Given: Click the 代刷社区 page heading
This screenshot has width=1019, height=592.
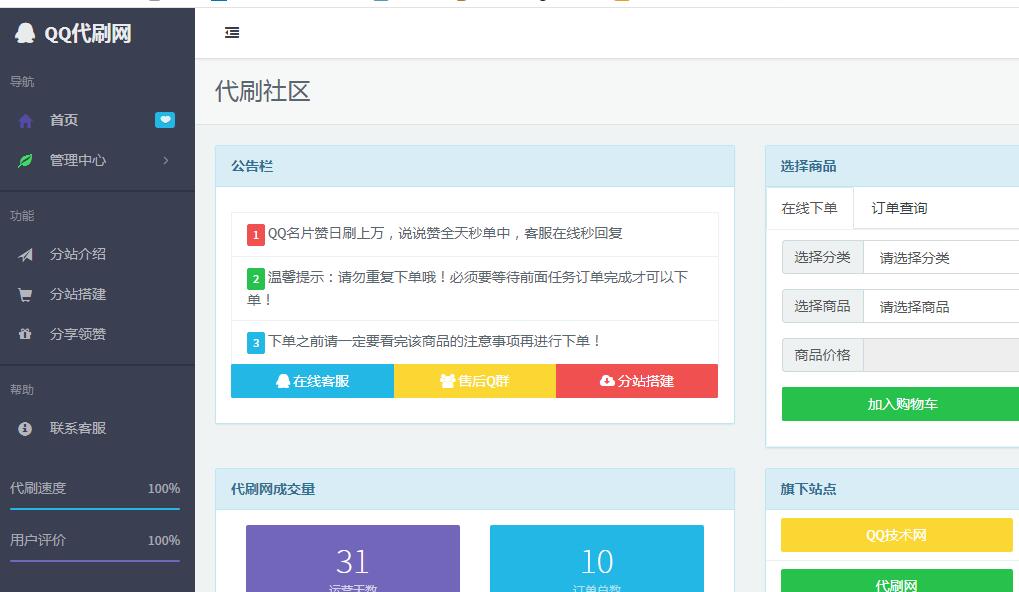Looking at the screenshot, I should pyautogui.click(x=263, y=91).
